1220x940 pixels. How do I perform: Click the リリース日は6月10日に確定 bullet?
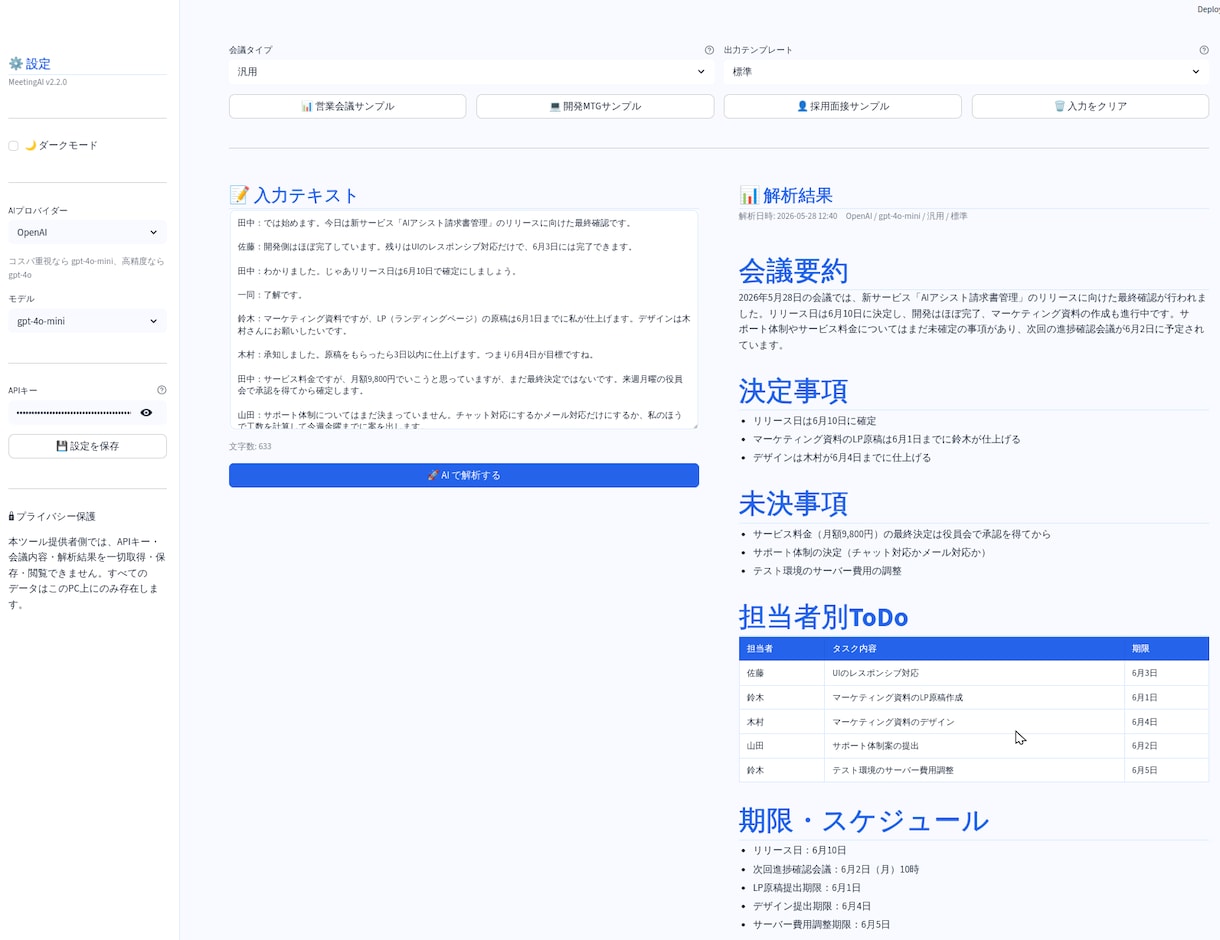click(815, 421)
